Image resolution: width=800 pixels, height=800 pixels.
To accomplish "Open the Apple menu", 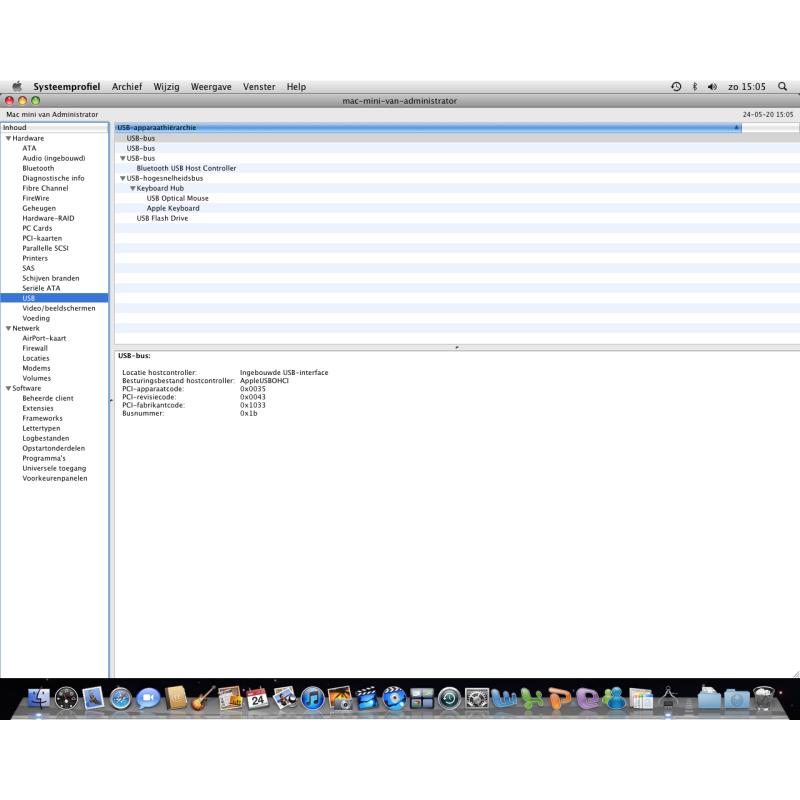I will (17, 86).
